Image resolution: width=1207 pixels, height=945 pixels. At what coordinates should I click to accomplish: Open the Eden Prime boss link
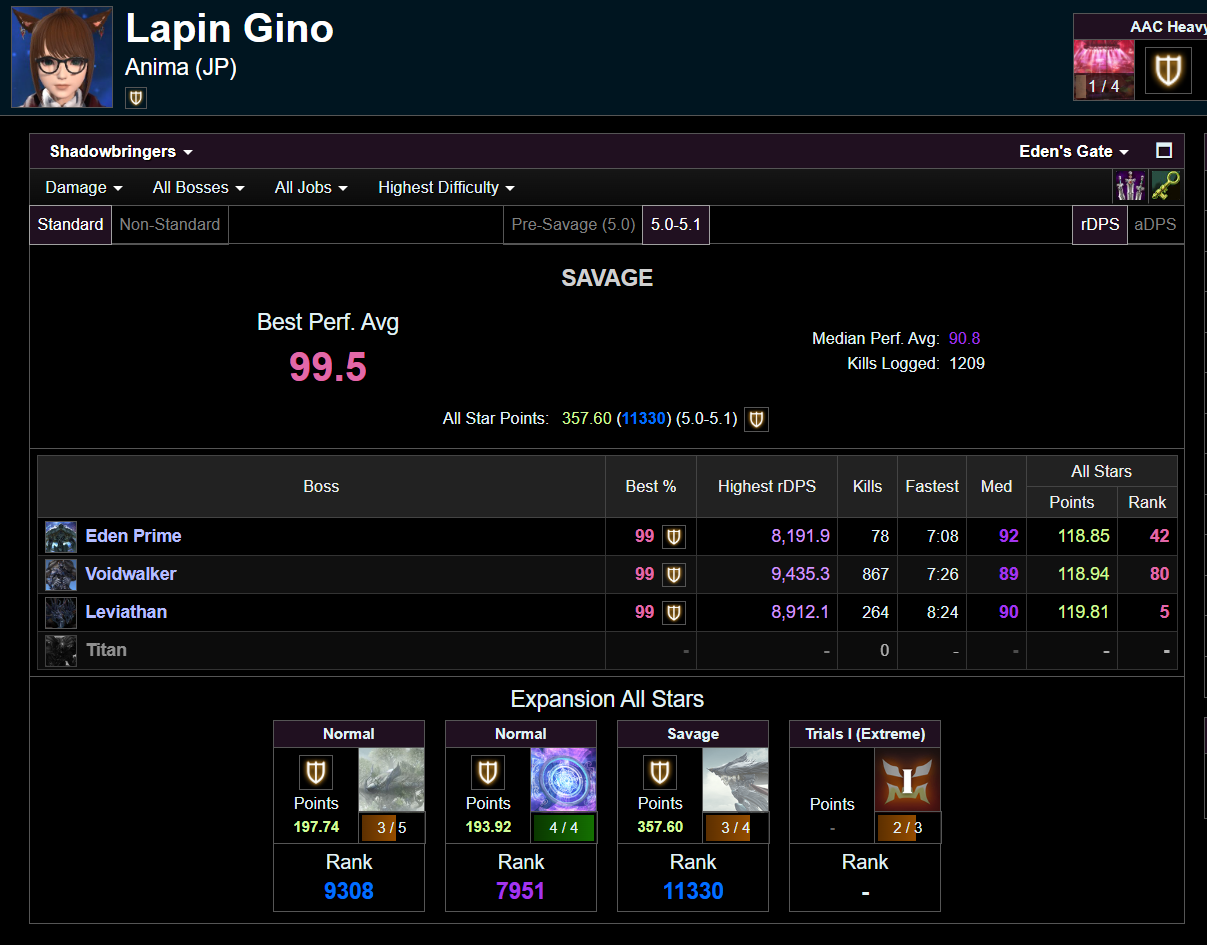133,536
